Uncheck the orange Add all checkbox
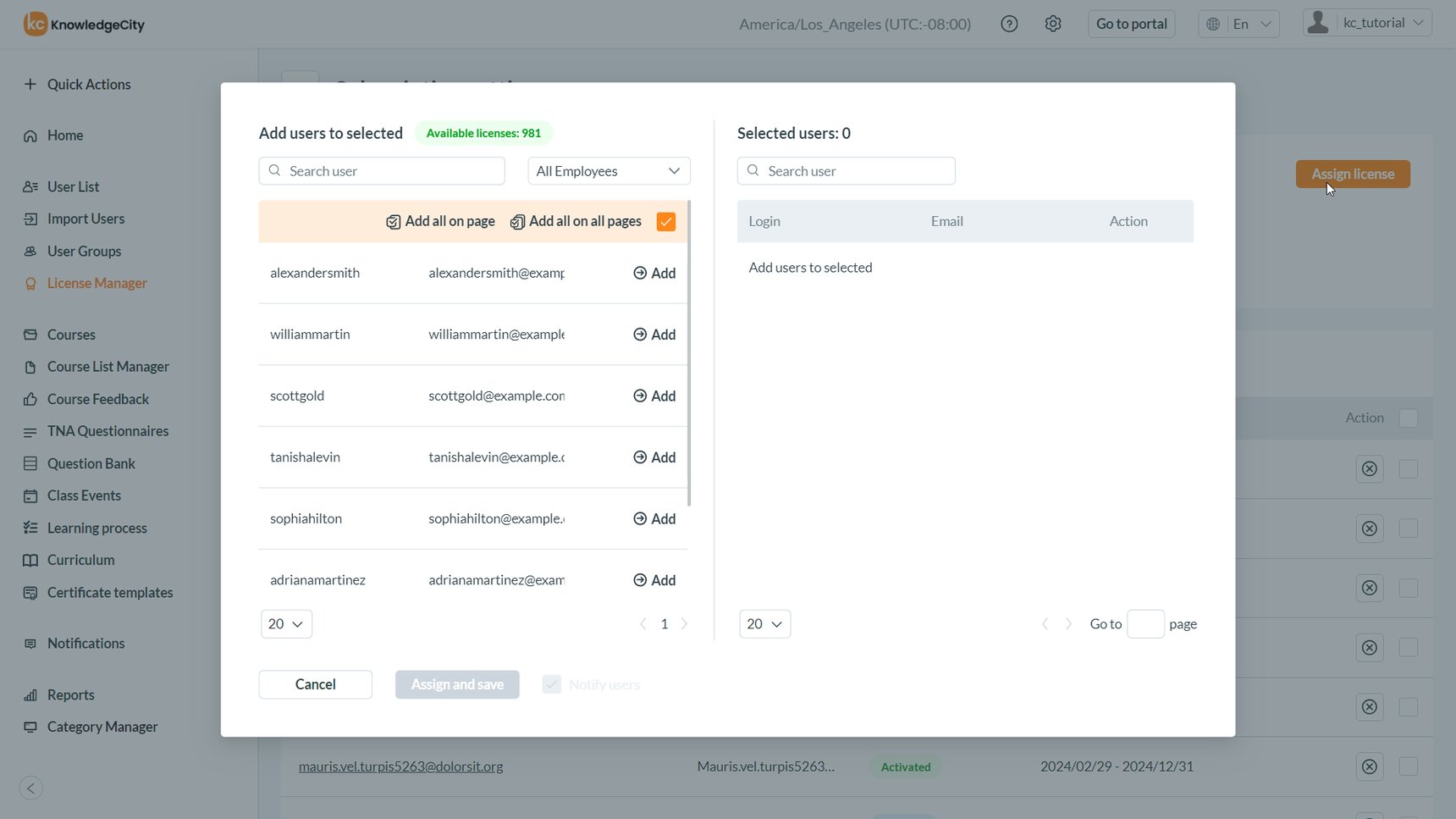The height and width of the screenshot is (819, 1456). point(666,221)
